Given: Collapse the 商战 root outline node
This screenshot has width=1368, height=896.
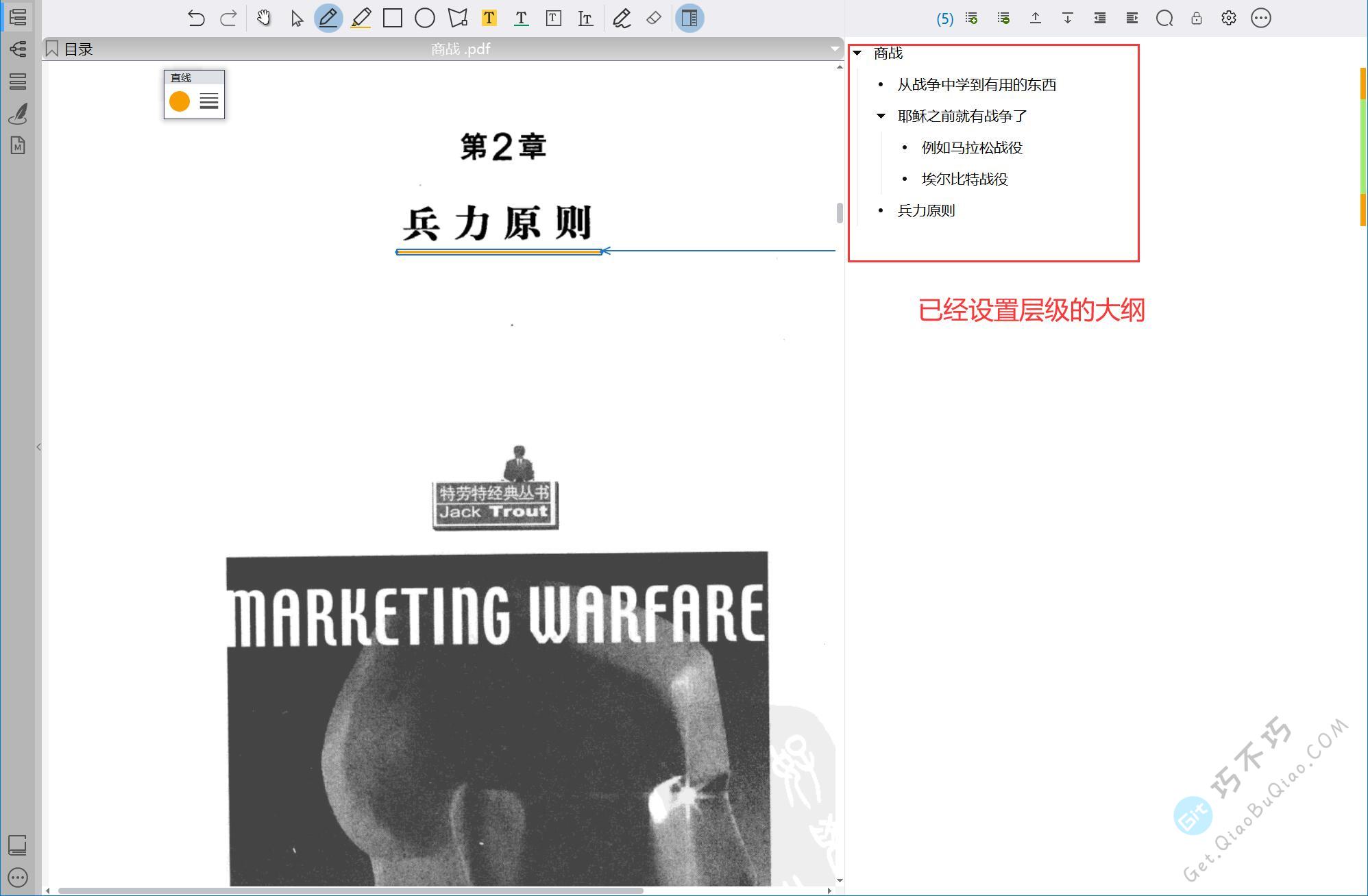Looking at the screenshot, I should [x=857, y=53].
